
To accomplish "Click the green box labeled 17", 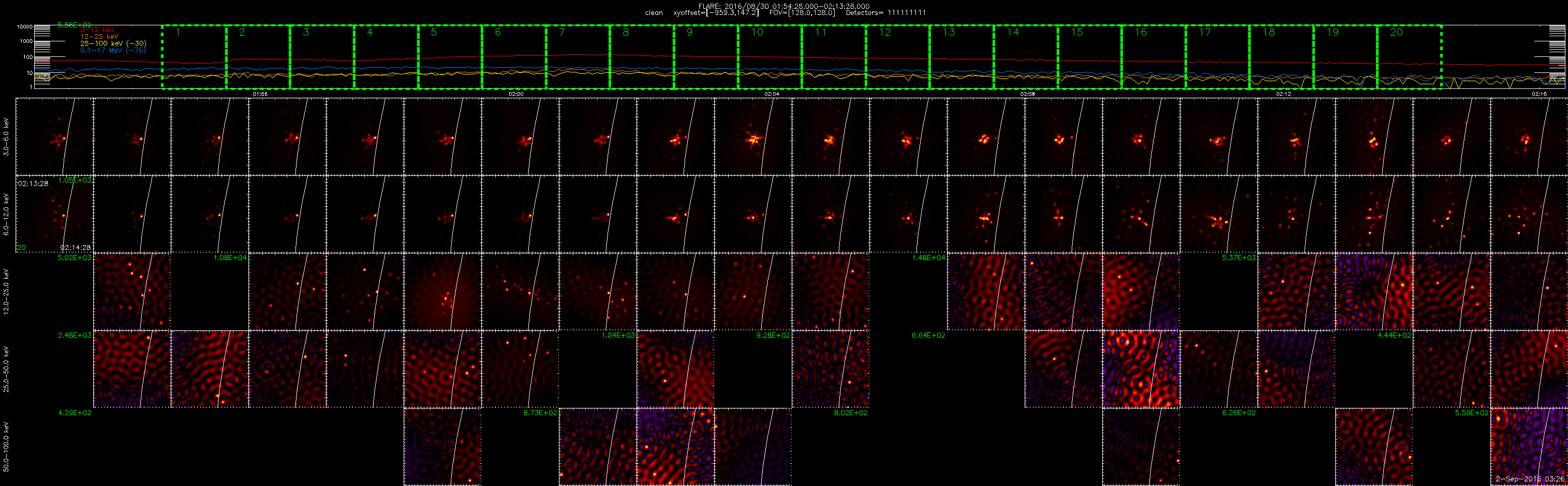I will pyautogui.click(x=1217, y=57).
